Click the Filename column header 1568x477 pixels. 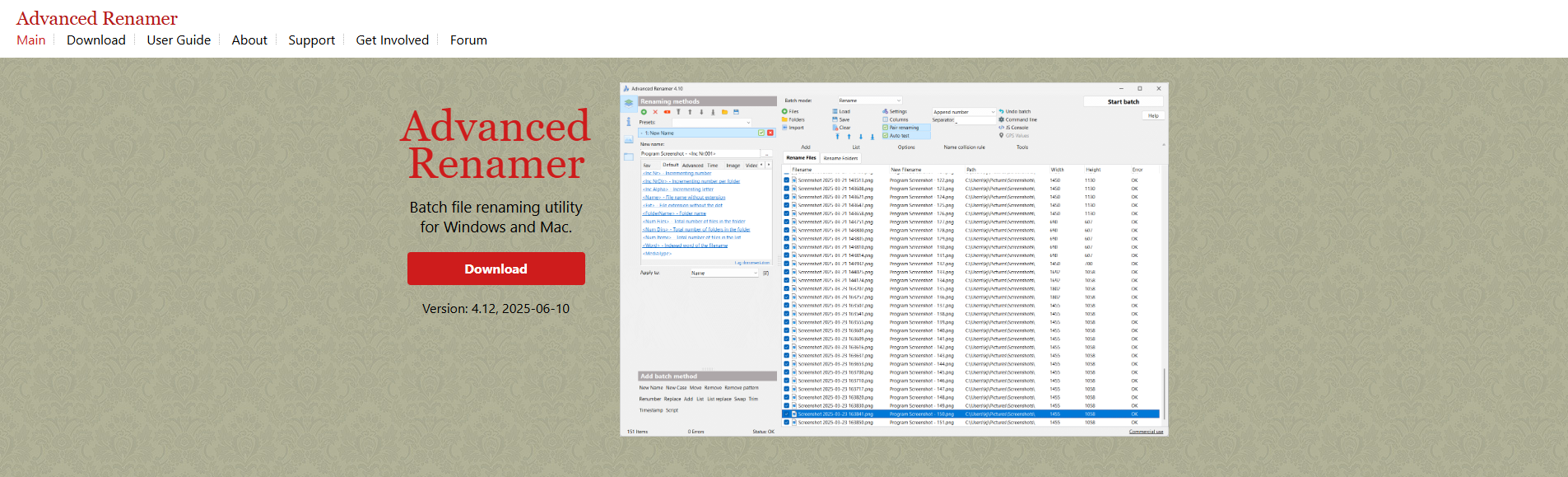tap(803, 170)
